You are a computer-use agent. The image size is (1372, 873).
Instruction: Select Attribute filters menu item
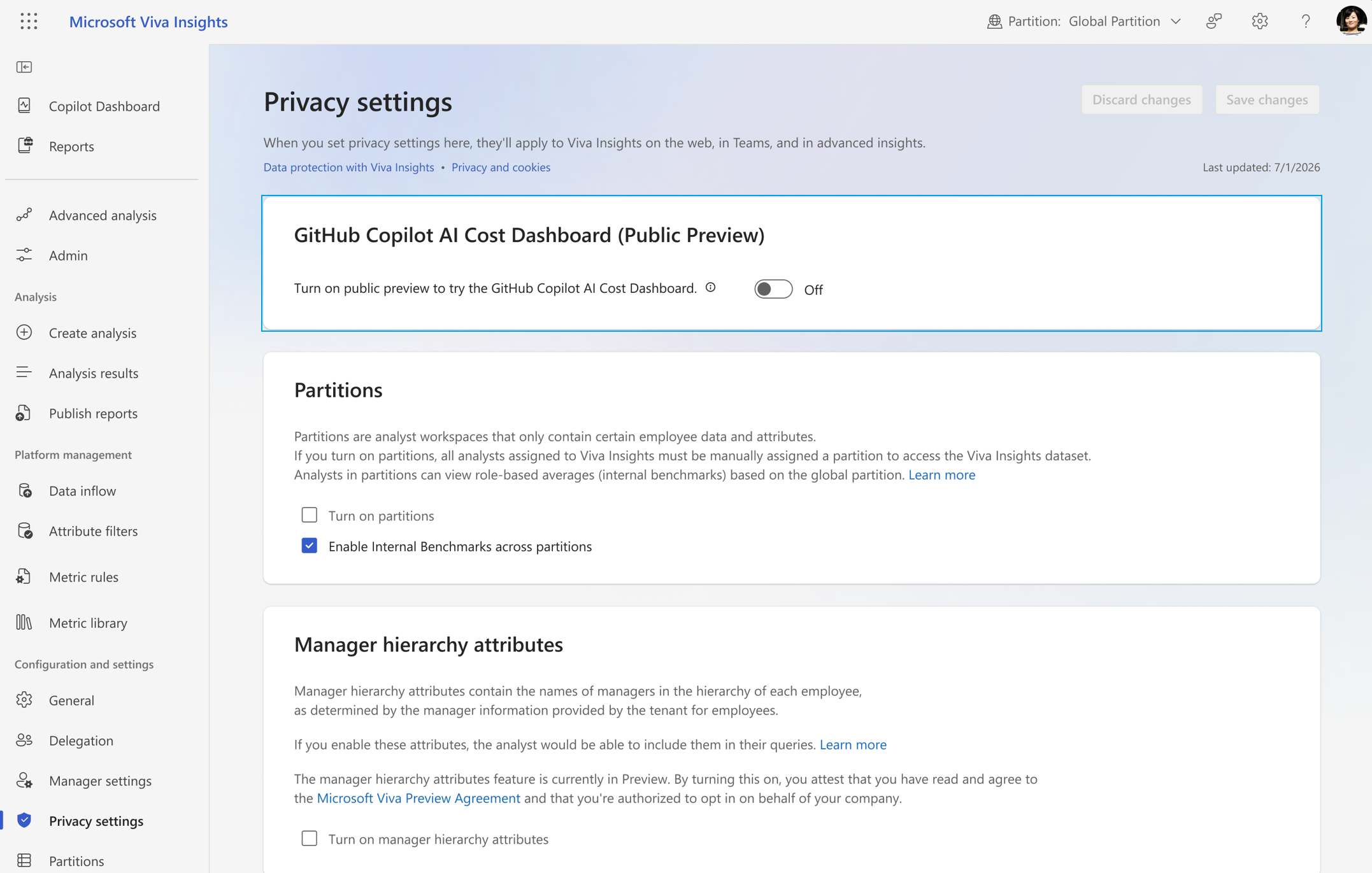(93, 530)
